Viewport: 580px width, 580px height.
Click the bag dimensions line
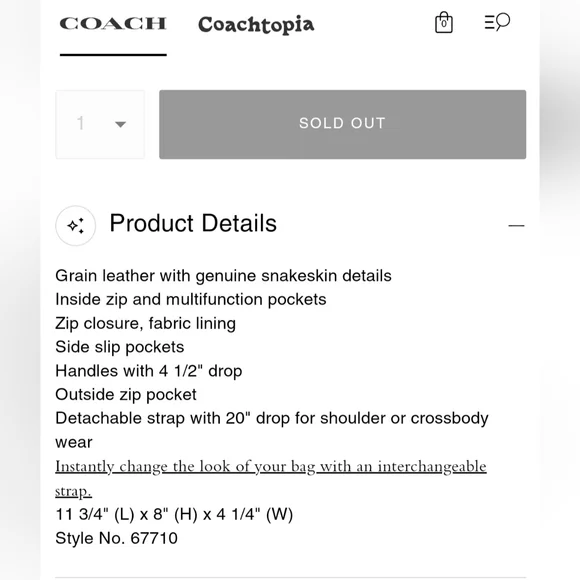pyautogui.click(x=174, y=515)
